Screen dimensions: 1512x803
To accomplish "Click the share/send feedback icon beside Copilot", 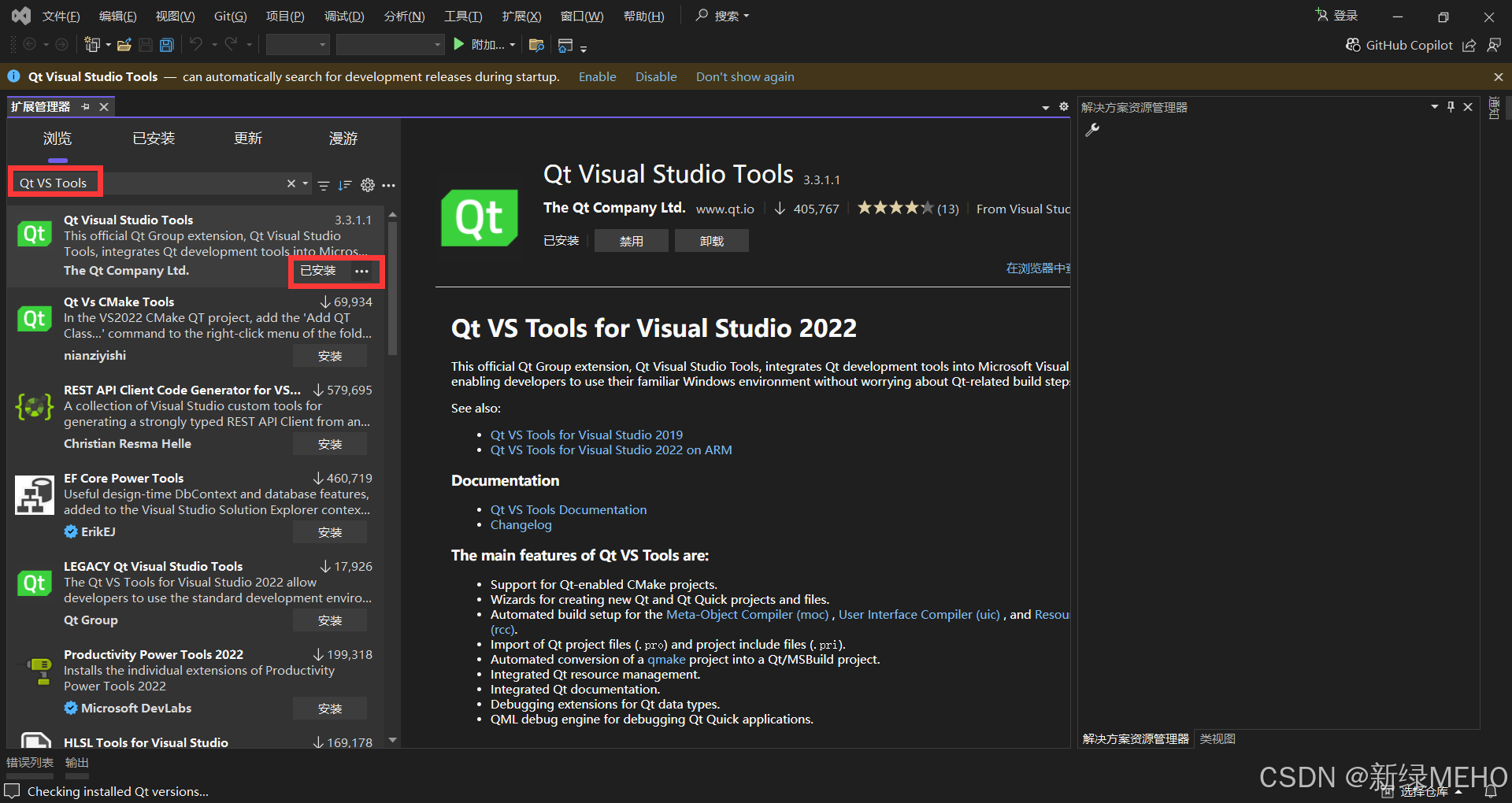I will click(1469, 46).
